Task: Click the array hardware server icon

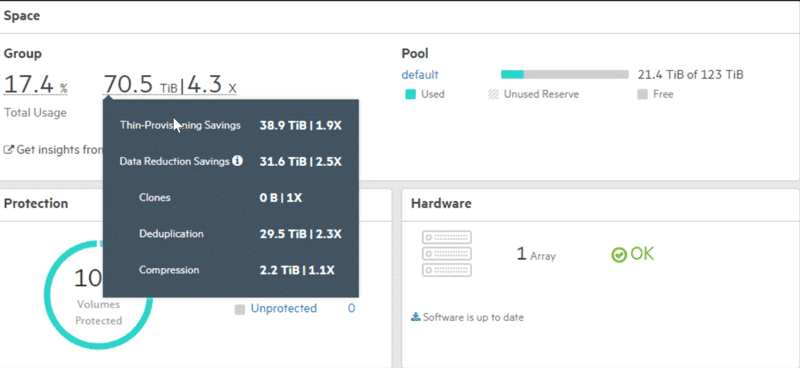Action: (x=446, y=254)
